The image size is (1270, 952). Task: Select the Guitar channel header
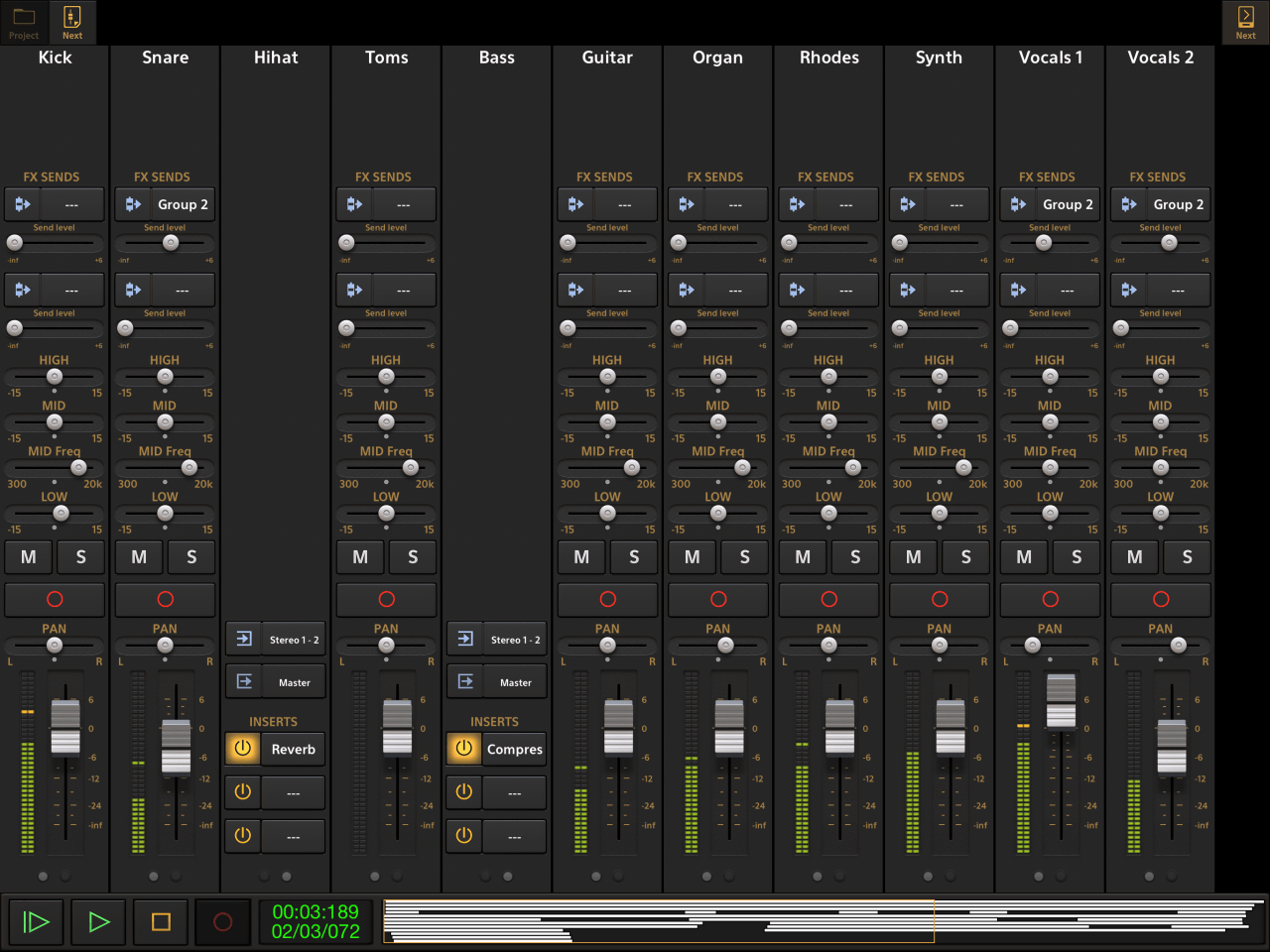pyautogui.click(x=606, y=58)
